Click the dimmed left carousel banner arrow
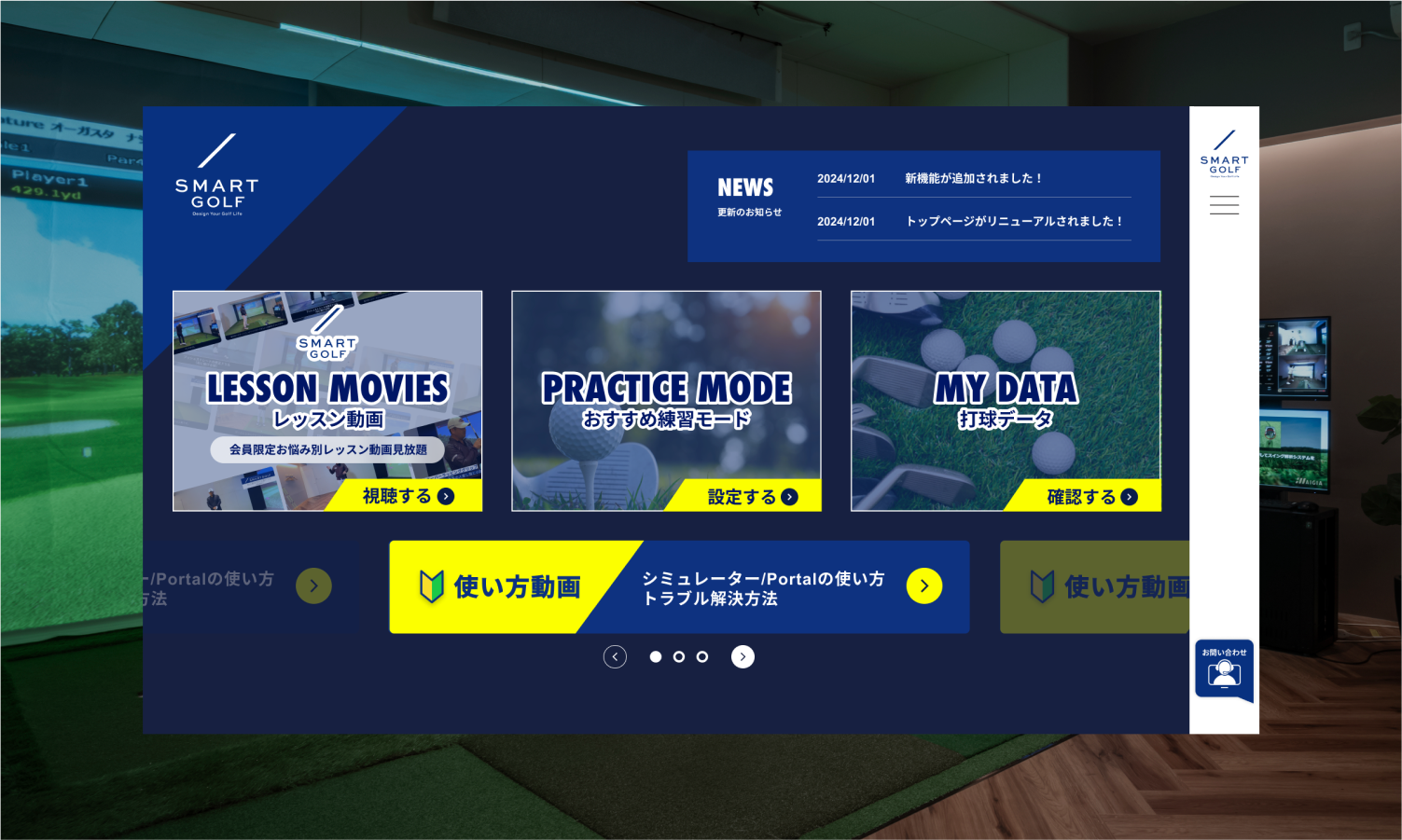1402x840 pixels. pyautogui.click(x=313, y=586)
